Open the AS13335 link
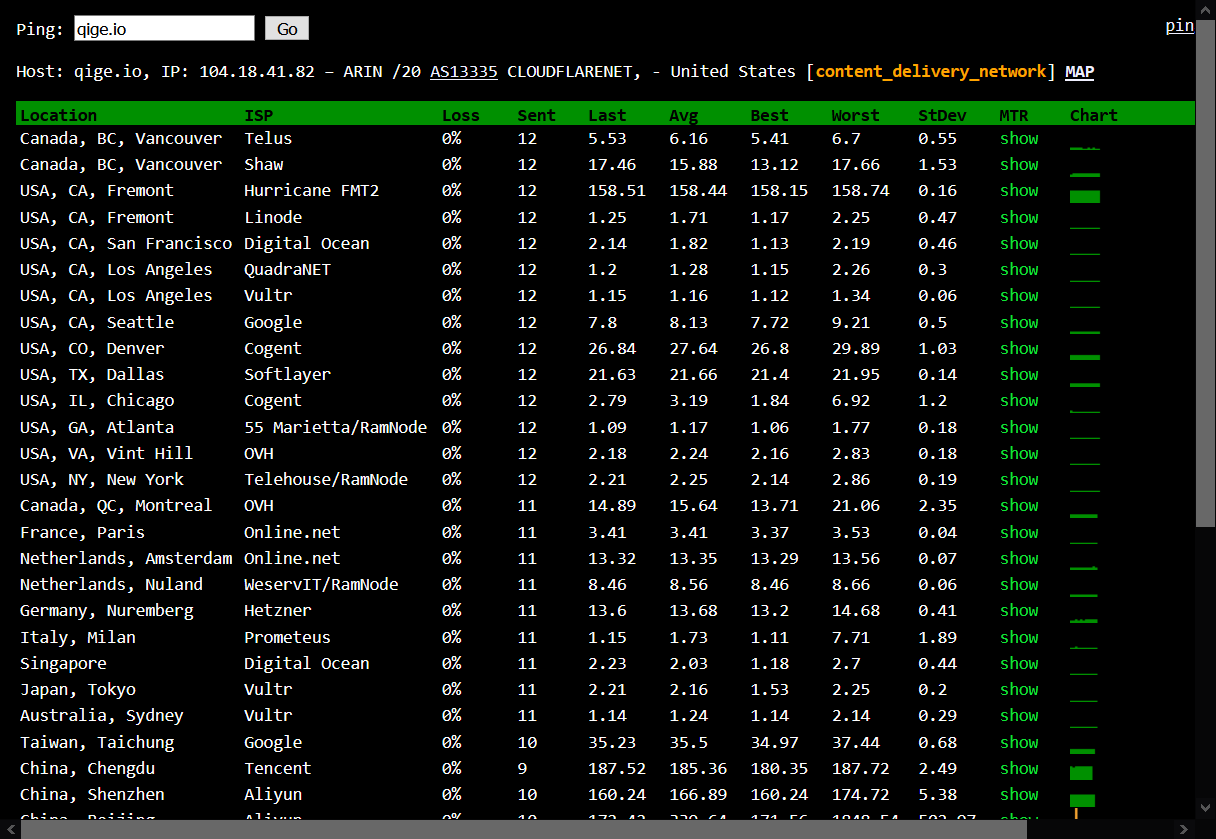The width and height of the screenshot is (1216, 839). 464,72
